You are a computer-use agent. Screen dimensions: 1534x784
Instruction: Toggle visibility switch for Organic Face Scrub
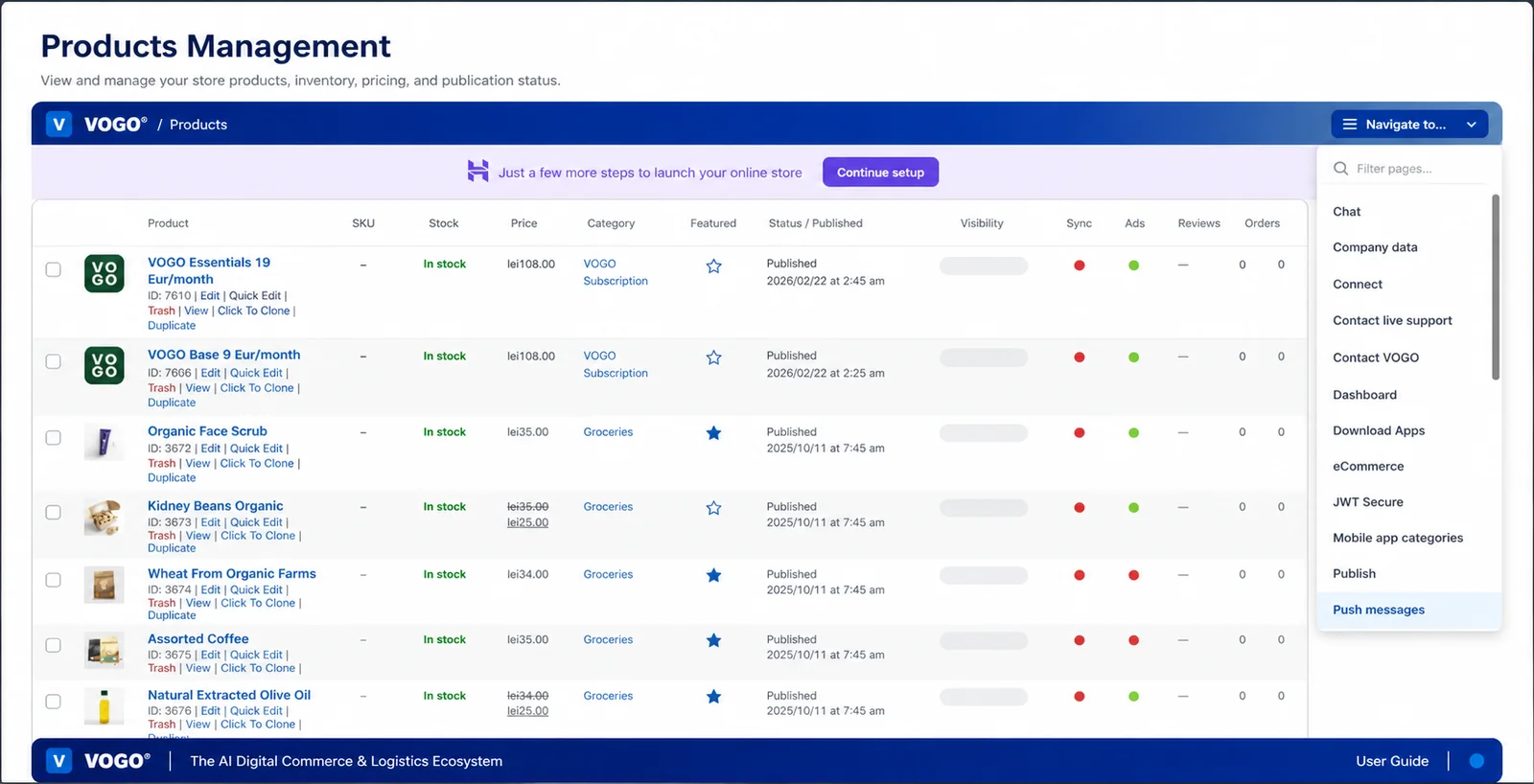(x=984, y=433)
